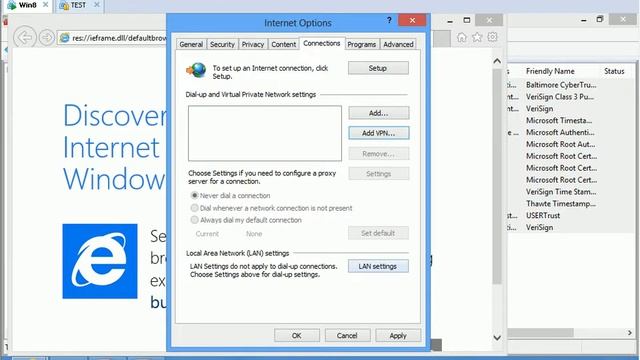
Task: Click the browser Back arrow button
Action: [24, 38]
